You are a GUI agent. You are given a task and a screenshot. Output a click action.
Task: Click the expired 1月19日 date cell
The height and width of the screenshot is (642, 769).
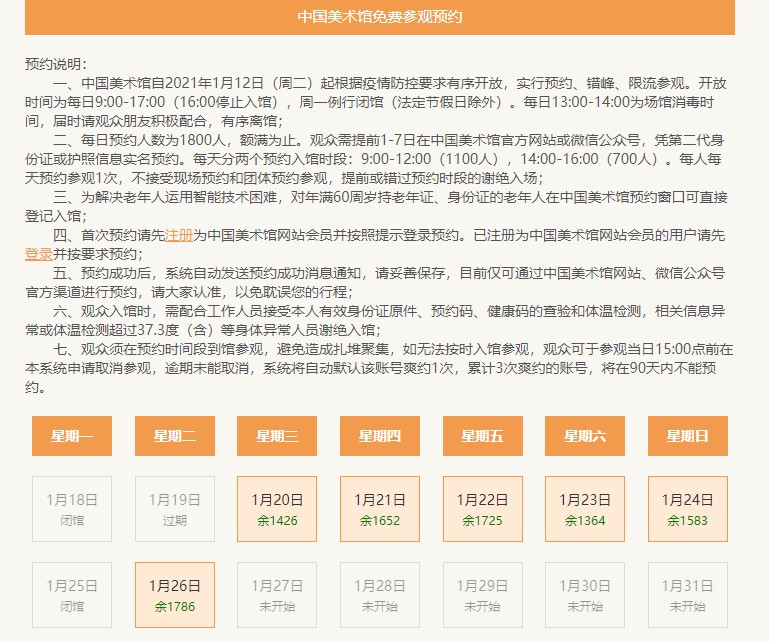[x=175, y=509]
